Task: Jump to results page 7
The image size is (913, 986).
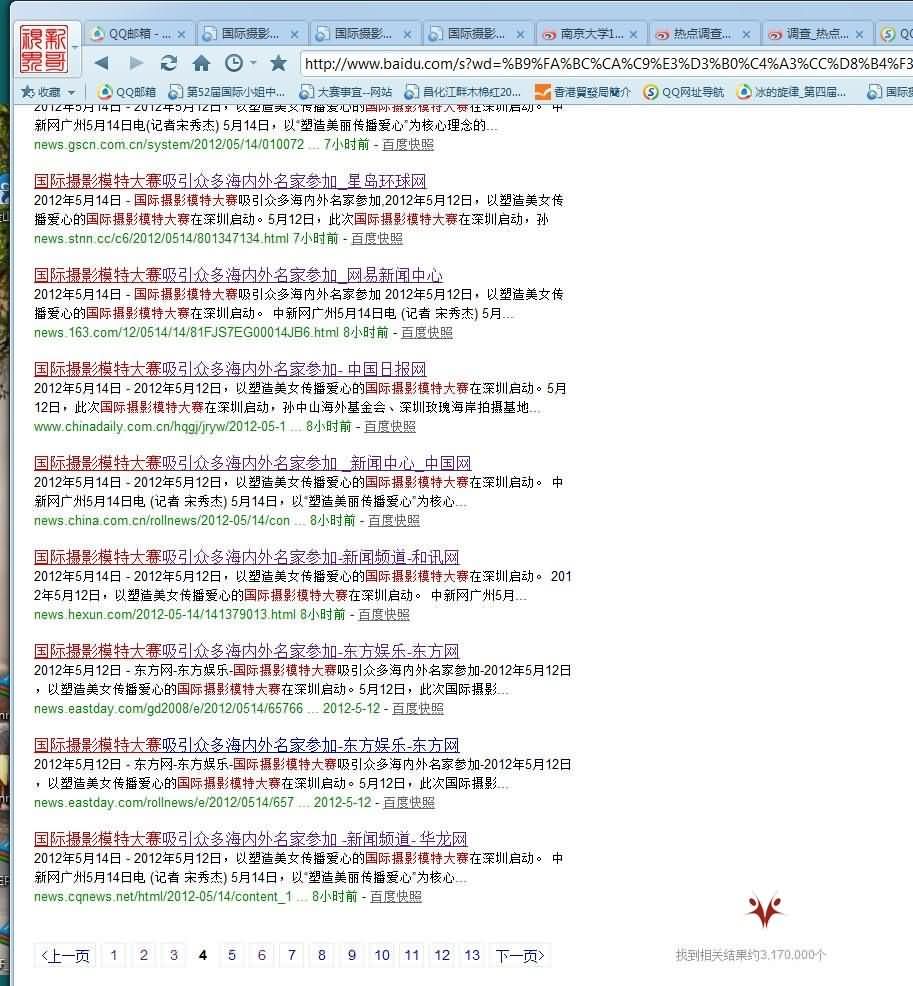Action: 292,956
